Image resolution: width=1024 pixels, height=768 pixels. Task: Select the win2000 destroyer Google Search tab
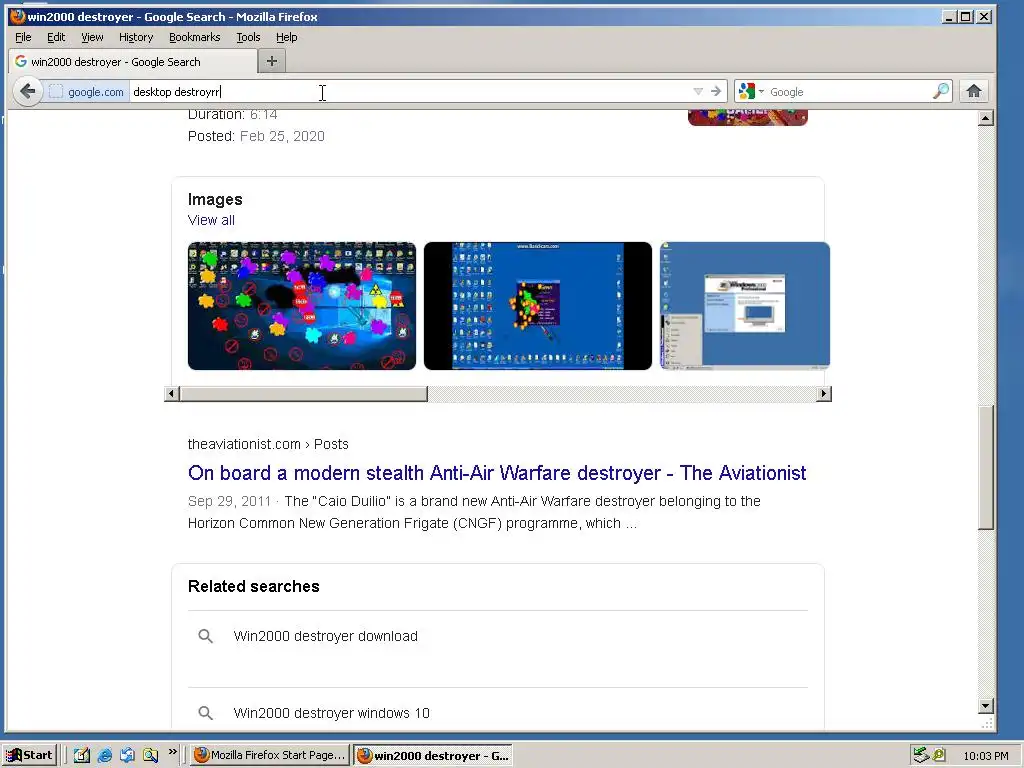(x=133, y=61)
